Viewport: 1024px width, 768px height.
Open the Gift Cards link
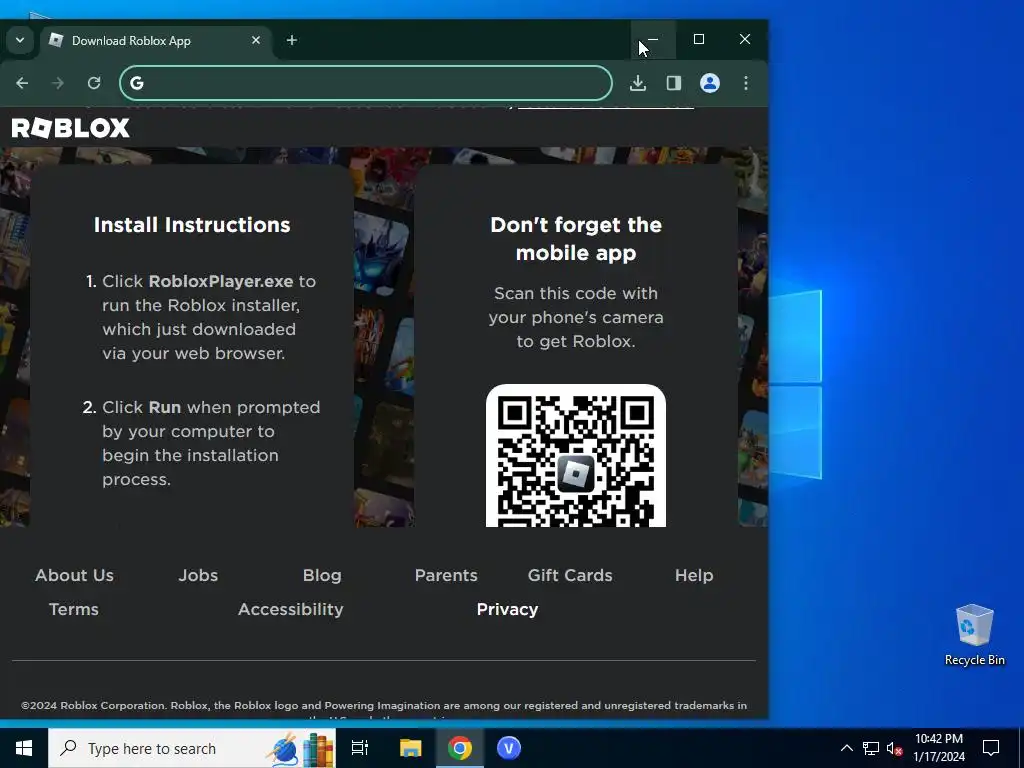[x=570, y=575]
